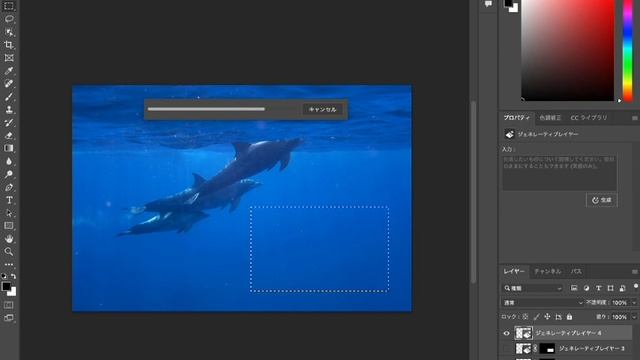The image size is (640, 360).
Task: Lock artboard nesting icon
Action: click(x=558, y=317)
